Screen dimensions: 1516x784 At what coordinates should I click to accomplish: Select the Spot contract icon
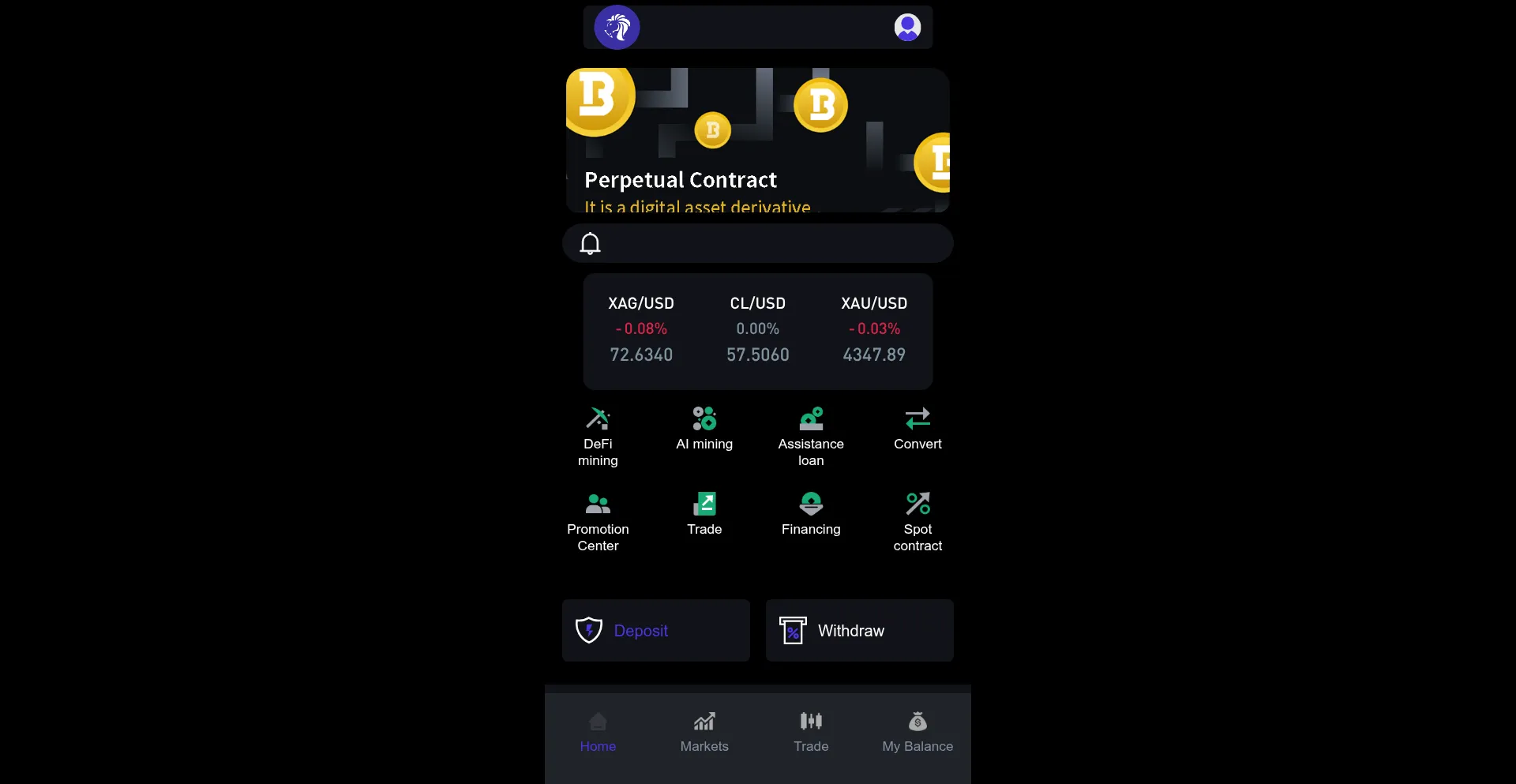tap(917, 504)
